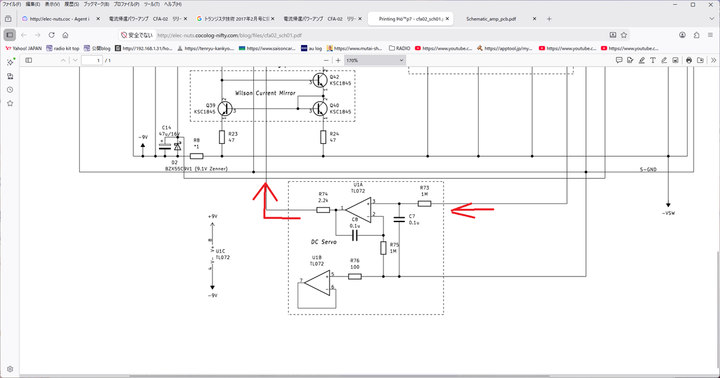
Task: Click the Print PDF icon
Action: pyautogui.click(x=689, y=60)
